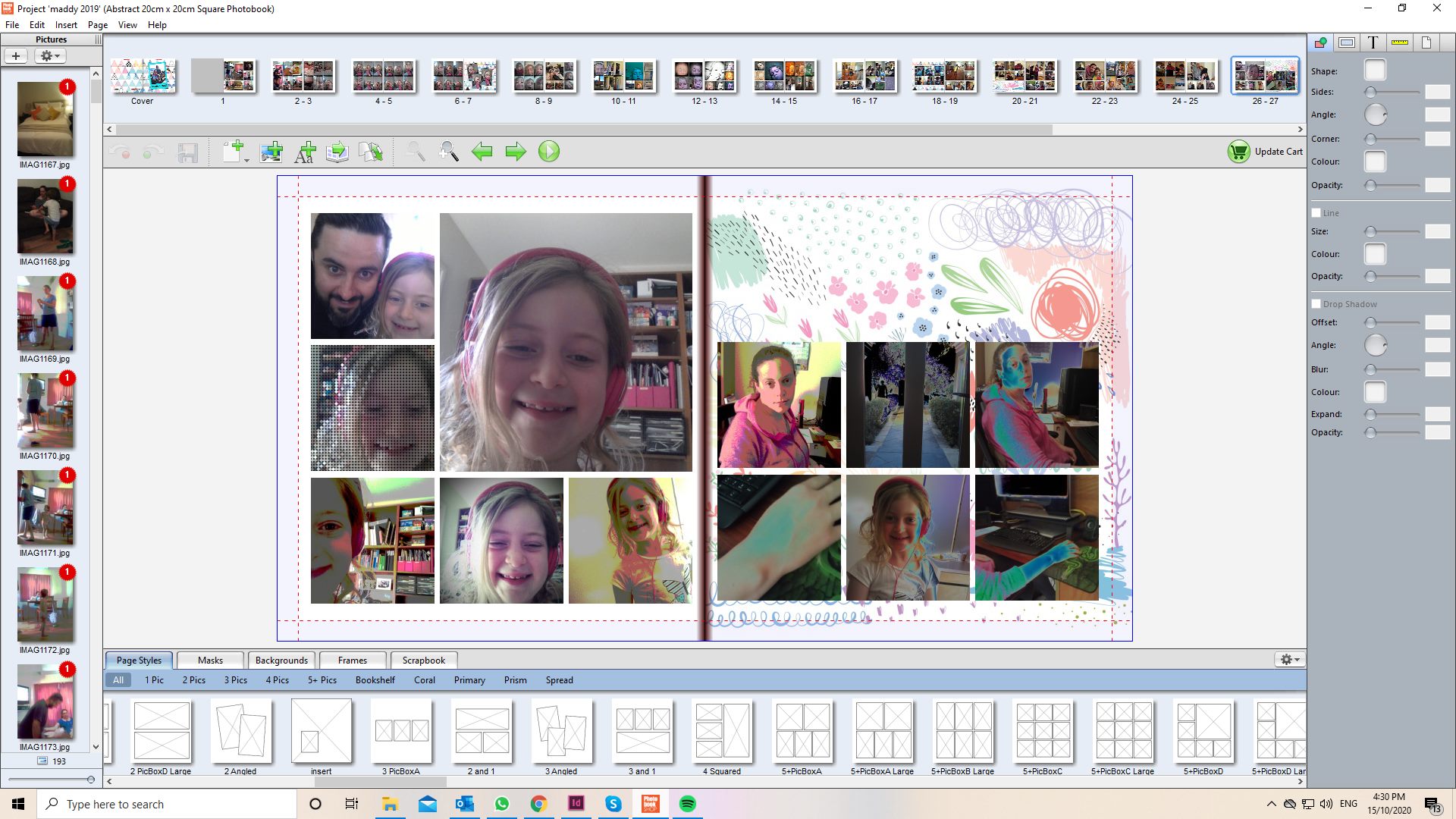Click the Update Cart button
The image size is (1456, 819).
[1265, 152]
